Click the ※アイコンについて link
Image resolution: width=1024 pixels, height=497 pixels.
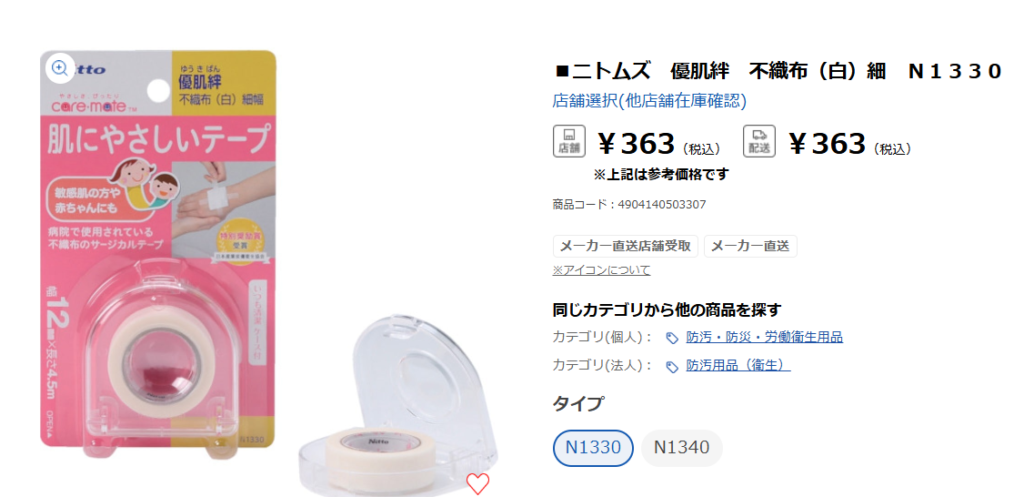[601, 270]
